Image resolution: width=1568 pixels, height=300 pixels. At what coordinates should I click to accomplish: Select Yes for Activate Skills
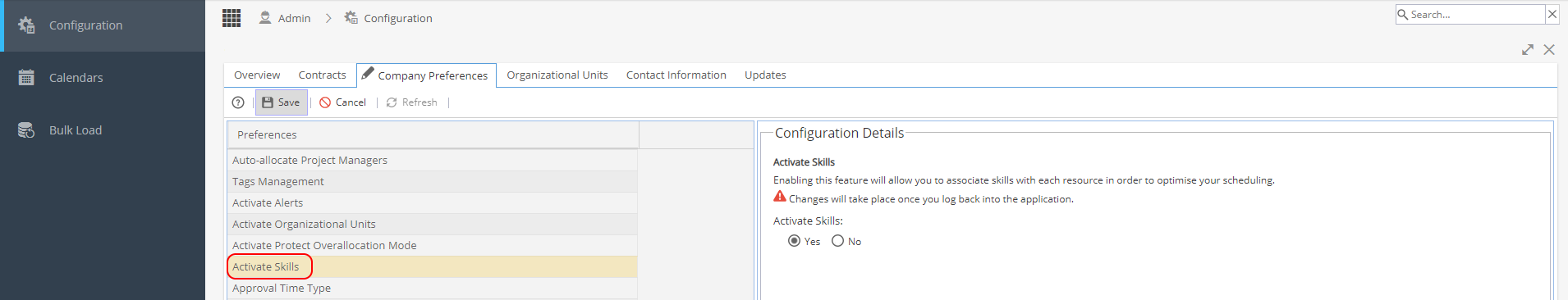794,241
